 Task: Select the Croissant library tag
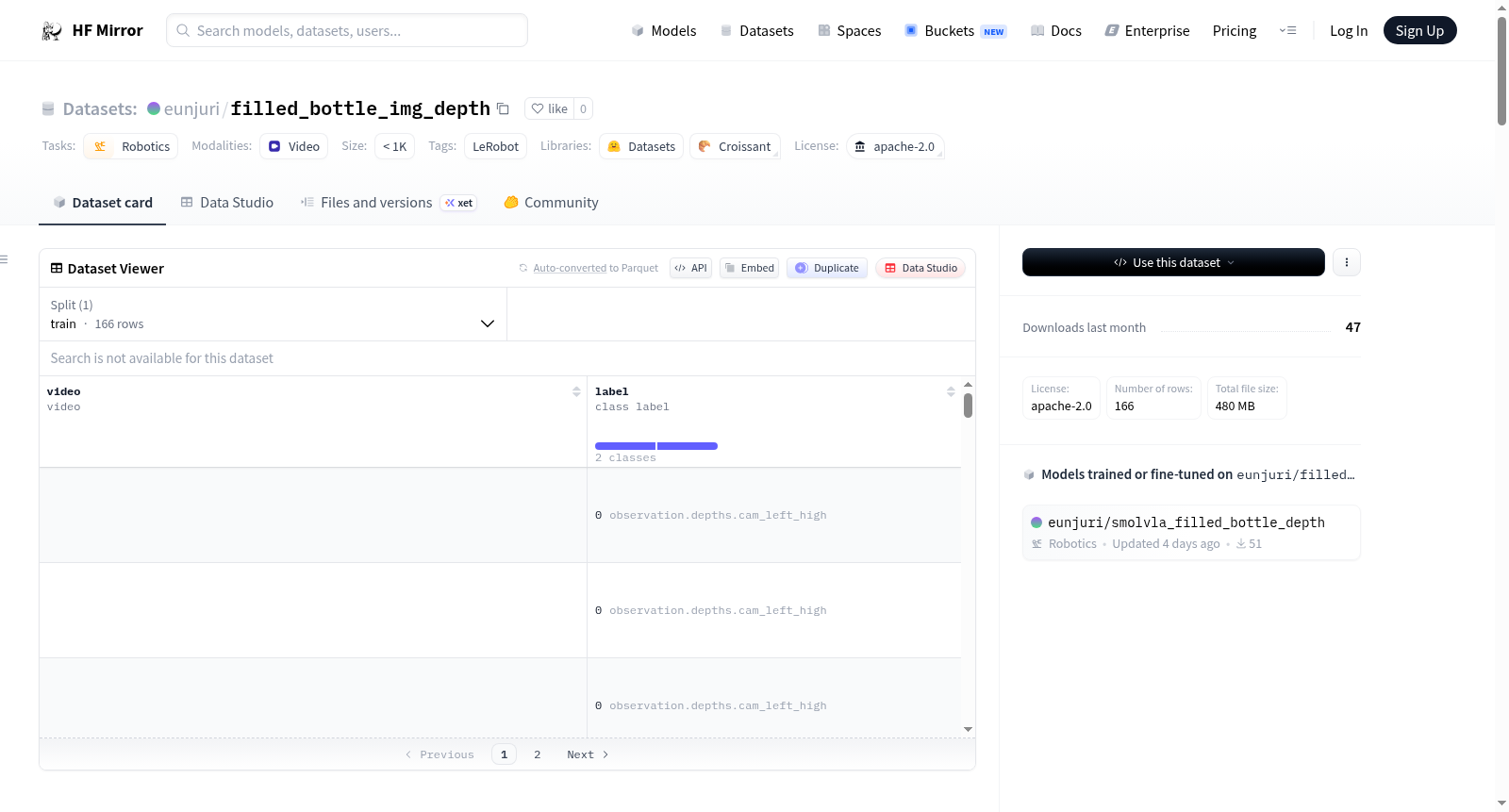click(x=735, y=146)
